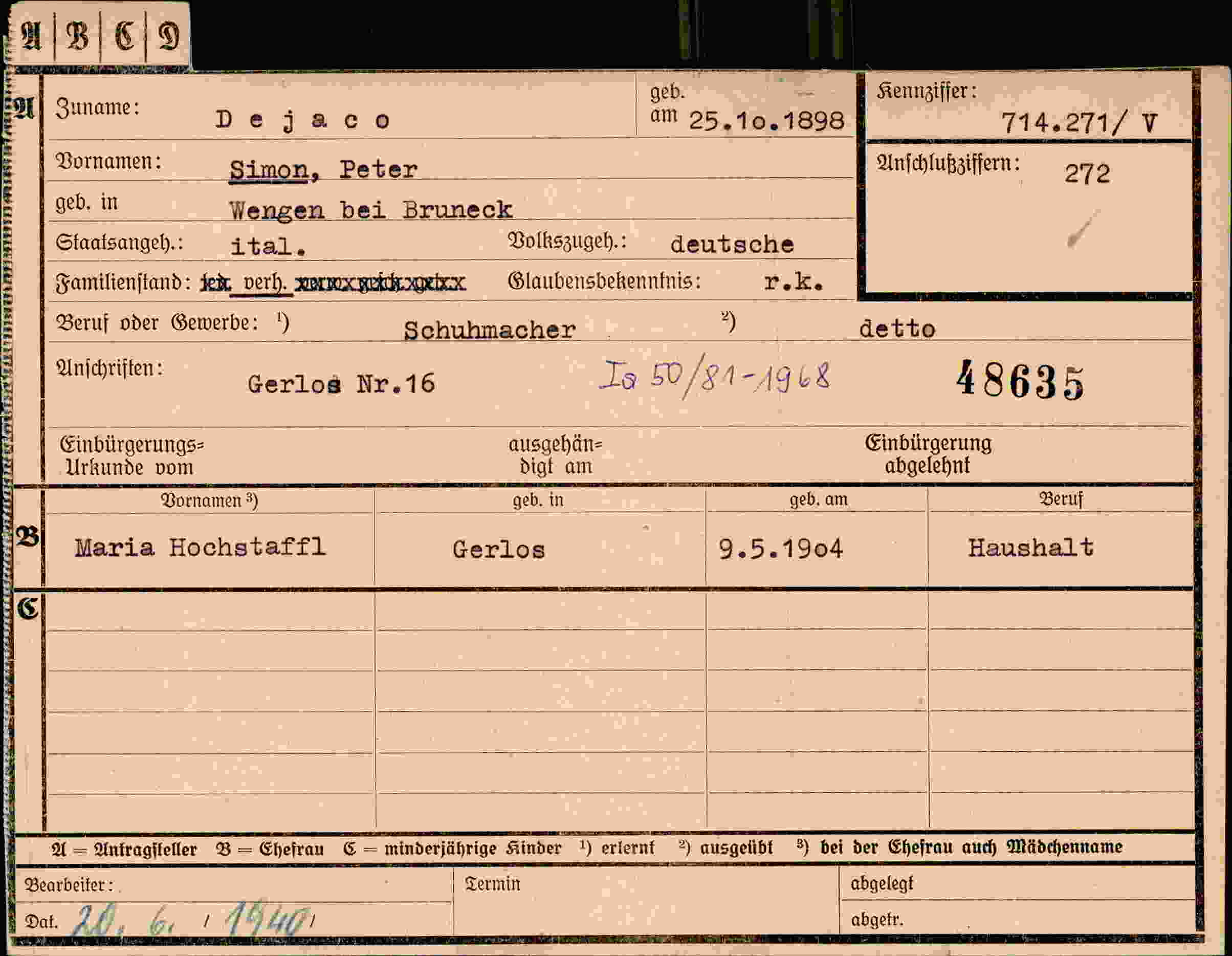Select the practiced occupation 'detto'
The width and height of the screenshot is (1232, 956).
897,329
